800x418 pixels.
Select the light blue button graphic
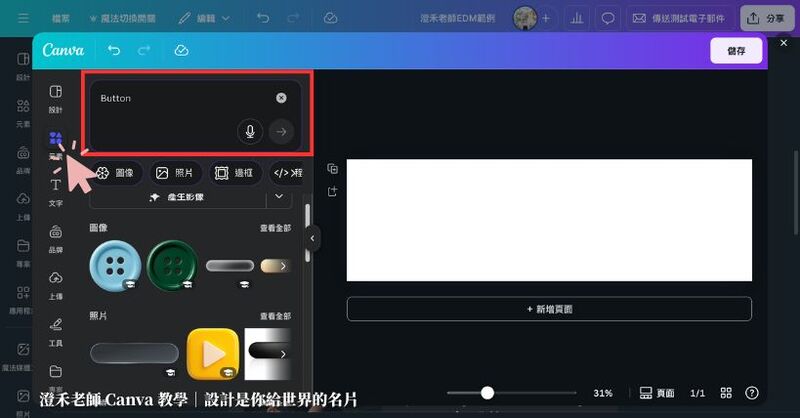tap(116, 265)
